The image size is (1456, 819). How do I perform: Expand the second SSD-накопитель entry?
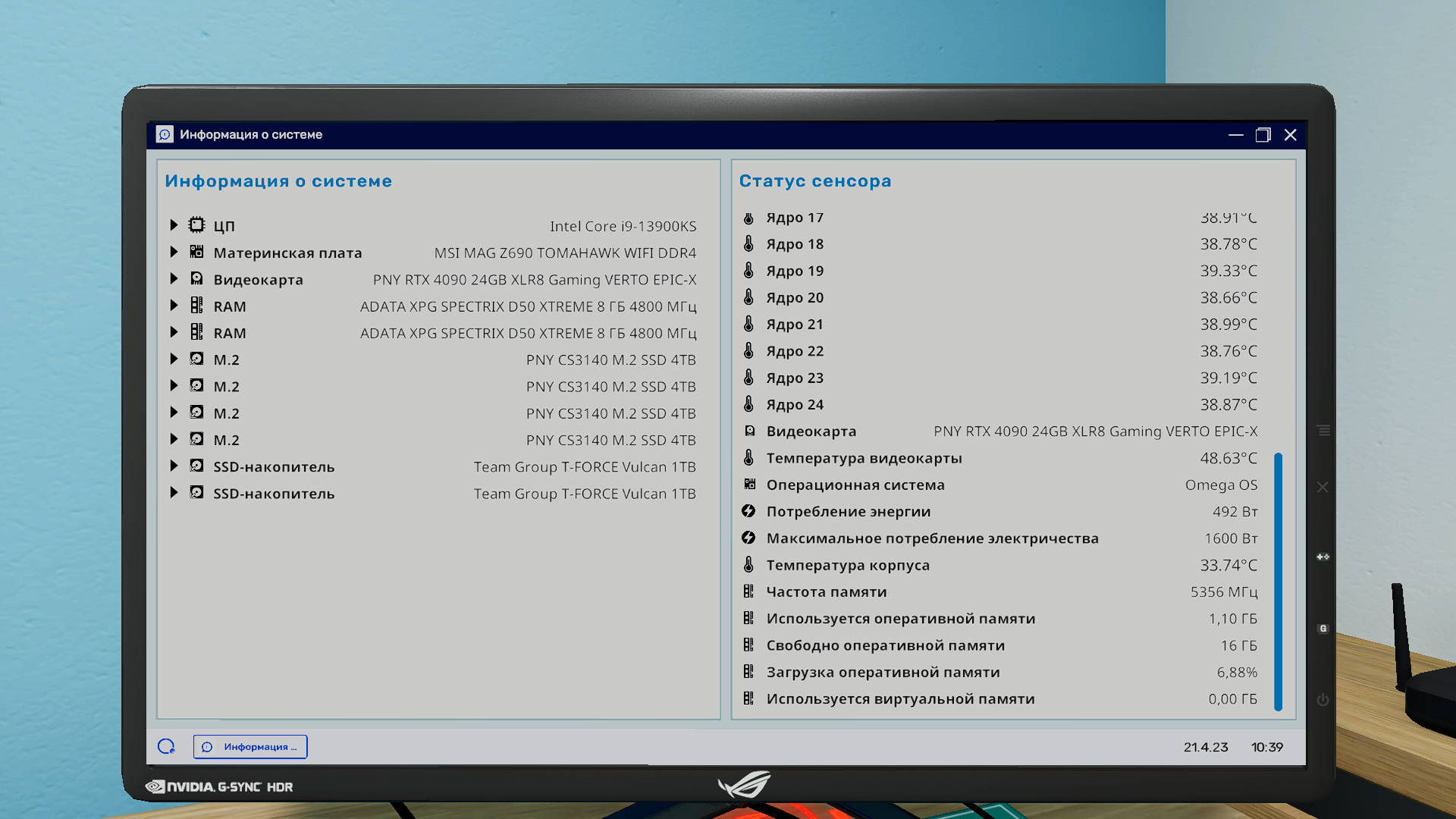pos(174,492)
